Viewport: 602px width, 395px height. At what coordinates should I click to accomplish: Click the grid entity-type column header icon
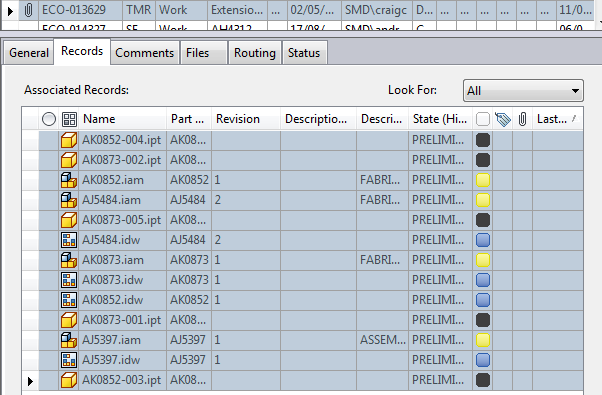click(x=69, y=119)
